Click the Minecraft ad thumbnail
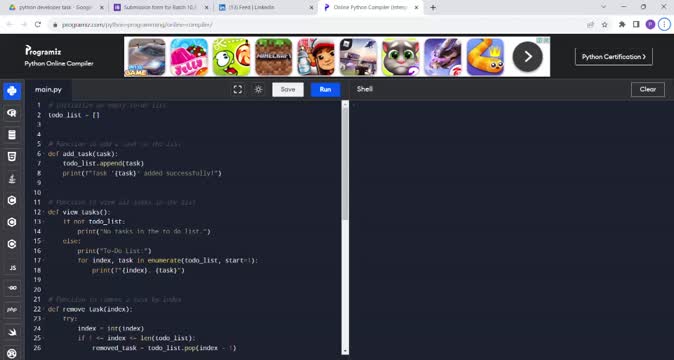 (x=274, y=57)
